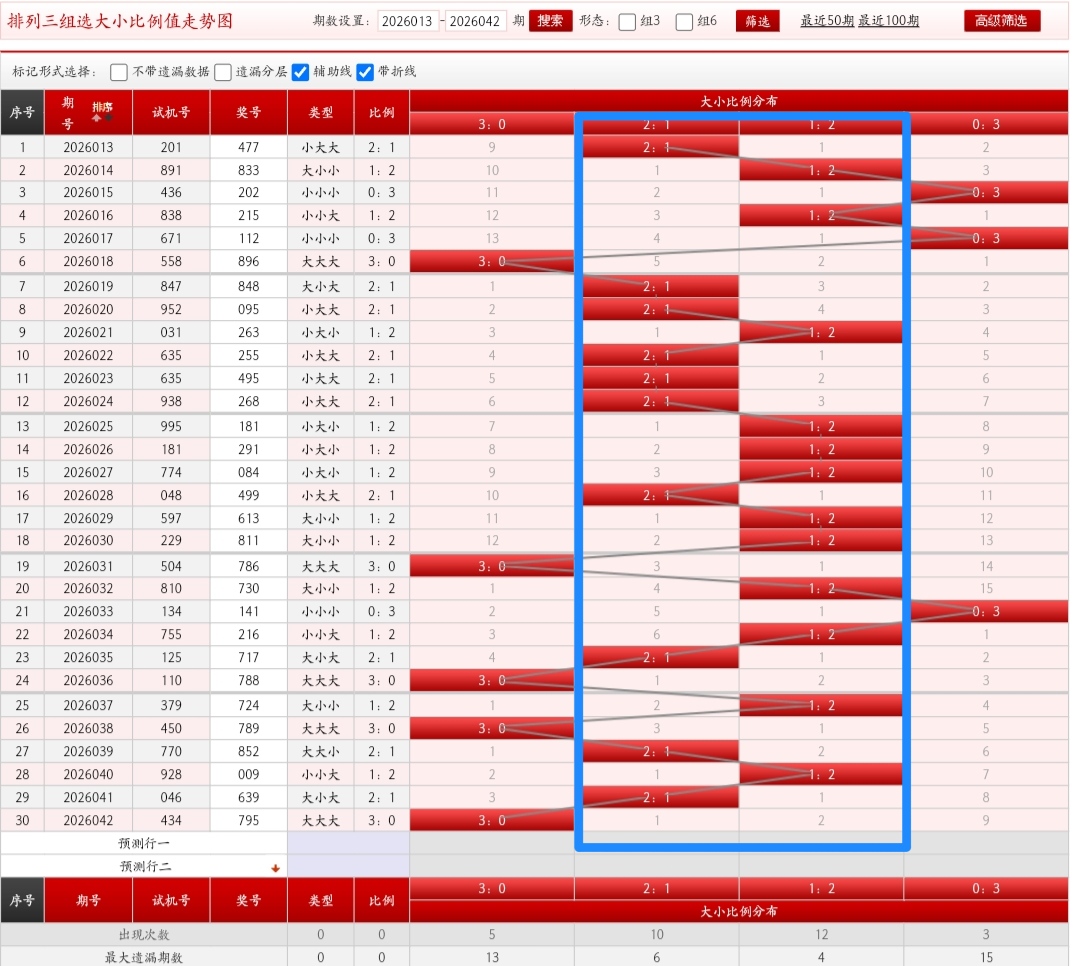Focus the end period field 2026042

pos(475,21)
